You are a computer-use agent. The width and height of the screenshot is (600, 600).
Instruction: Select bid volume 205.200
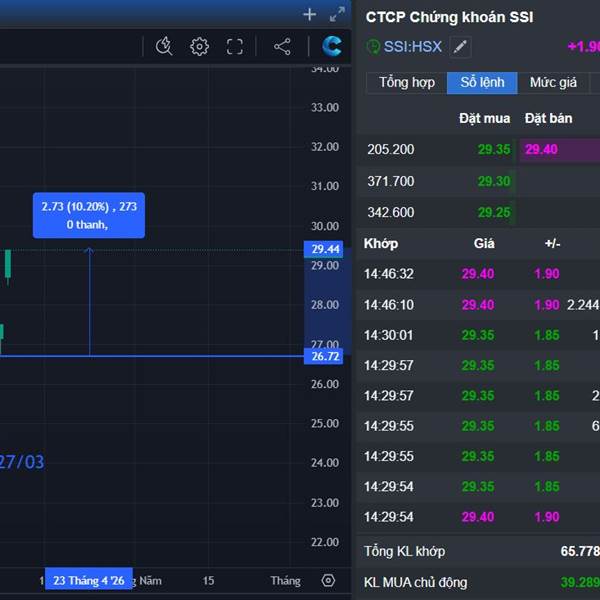coord(391,149)
